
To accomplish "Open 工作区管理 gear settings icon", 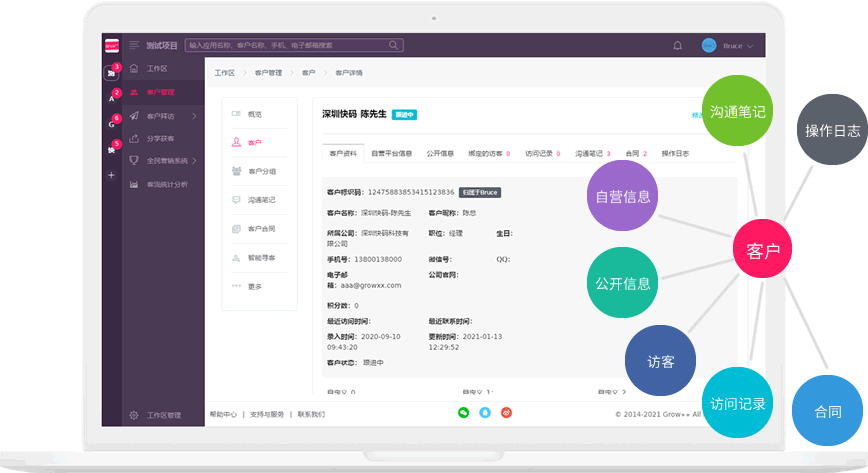I will 134,414.
